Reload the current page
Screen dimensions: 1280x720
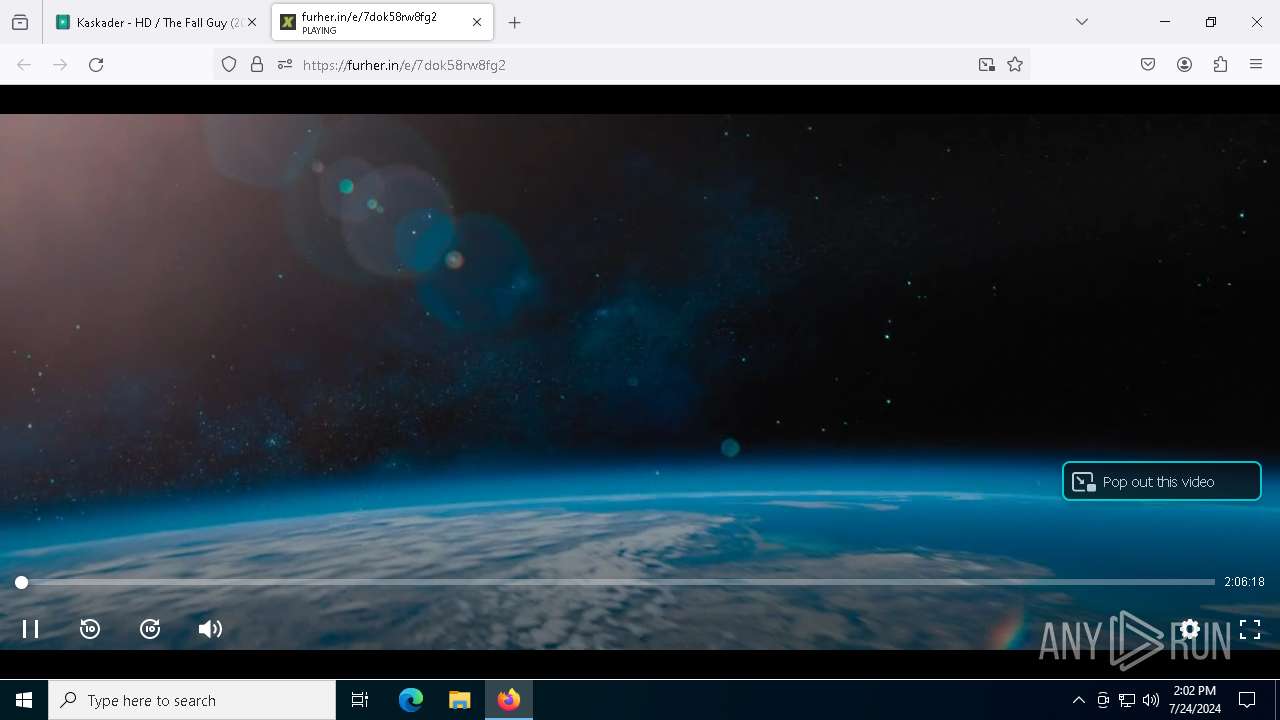[96, 65]
